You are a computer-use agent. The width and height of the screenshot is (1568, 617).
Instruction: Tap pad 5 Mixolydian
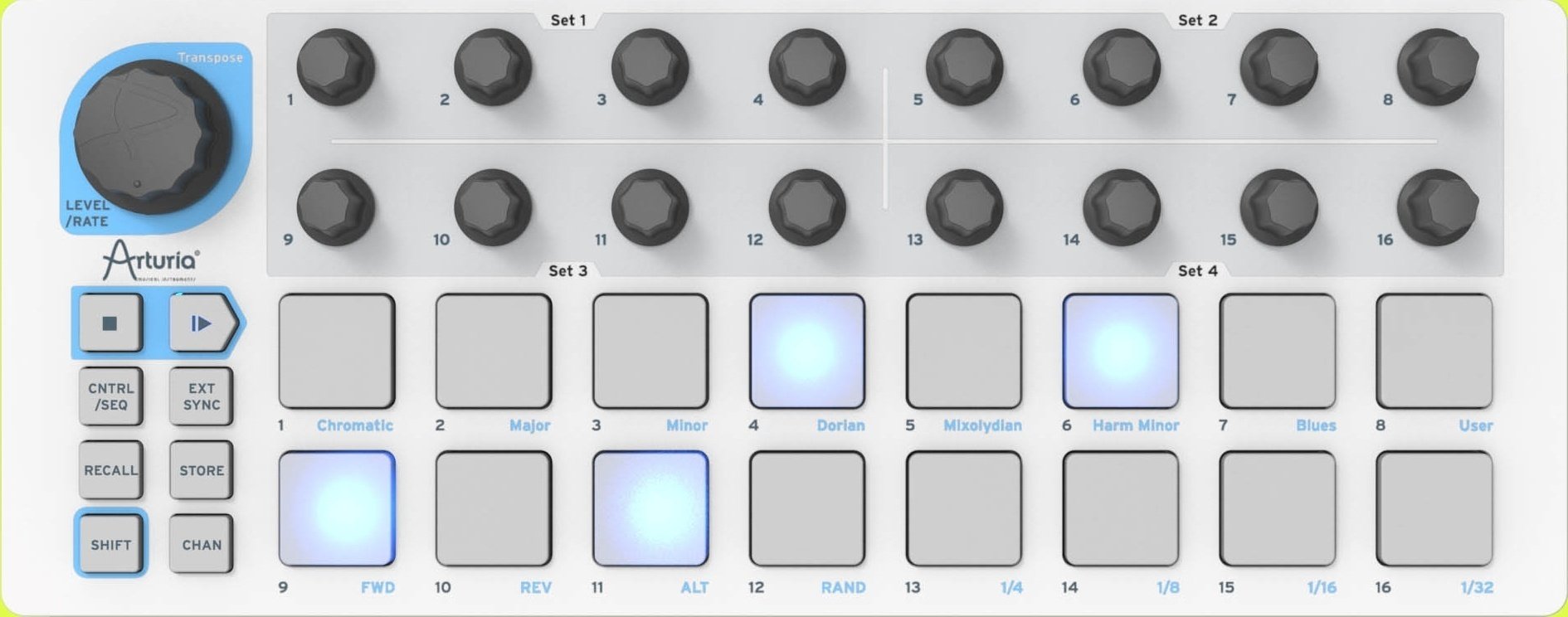coord(963,351)
